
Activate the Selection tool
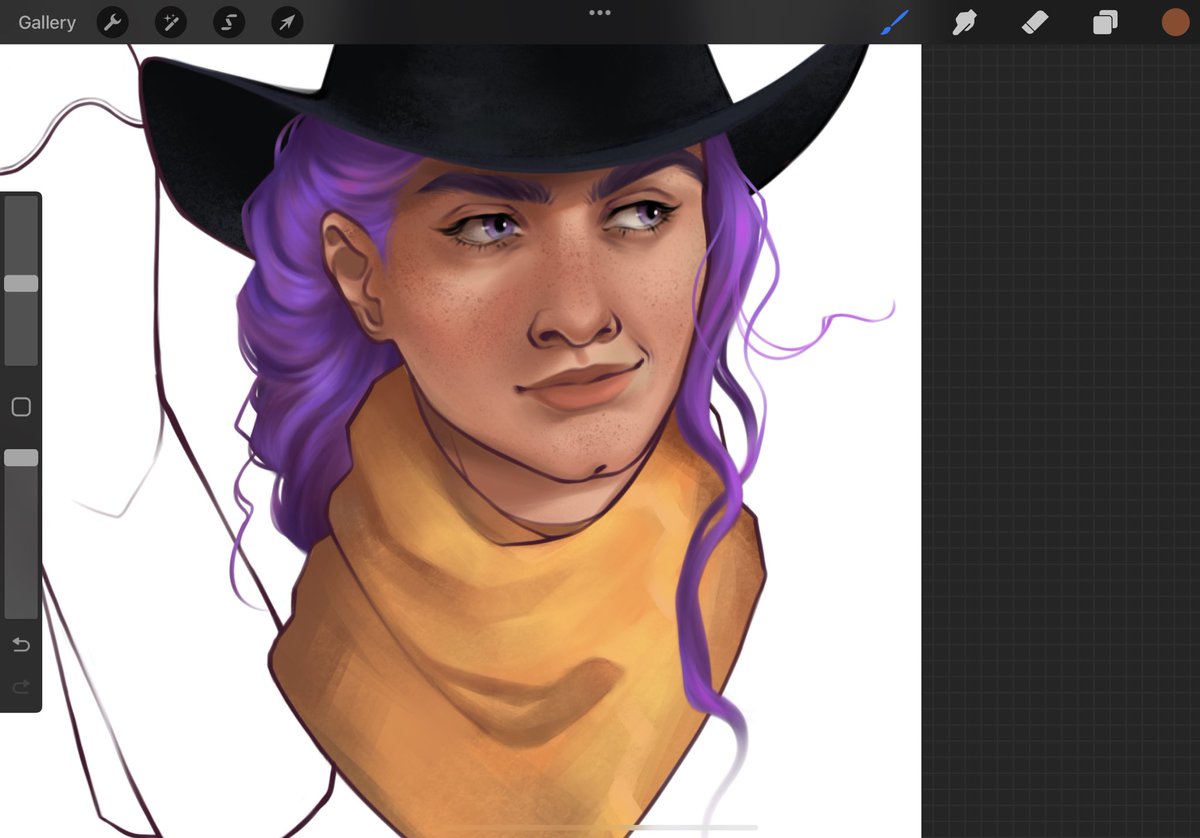coord(229,22)
